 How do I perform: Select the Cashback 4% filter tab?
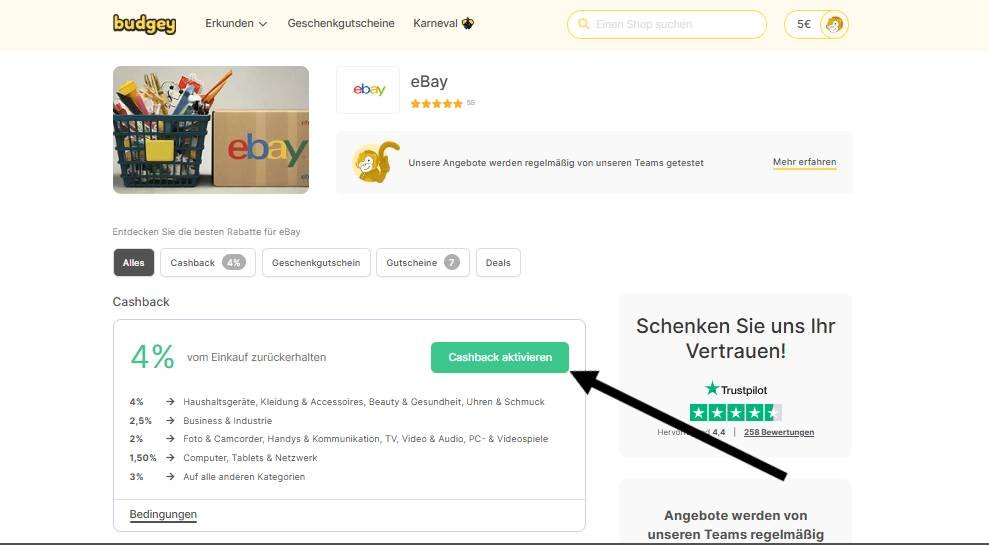(208, 262)
